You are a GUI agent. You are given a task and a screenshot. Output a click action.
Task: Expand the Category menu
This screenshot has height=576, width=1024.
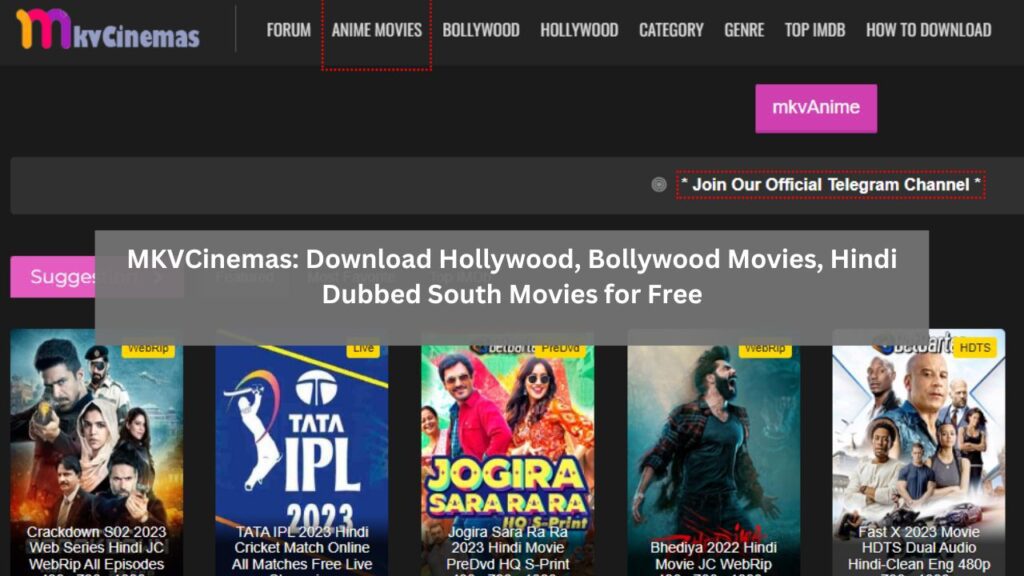(671, 30)
